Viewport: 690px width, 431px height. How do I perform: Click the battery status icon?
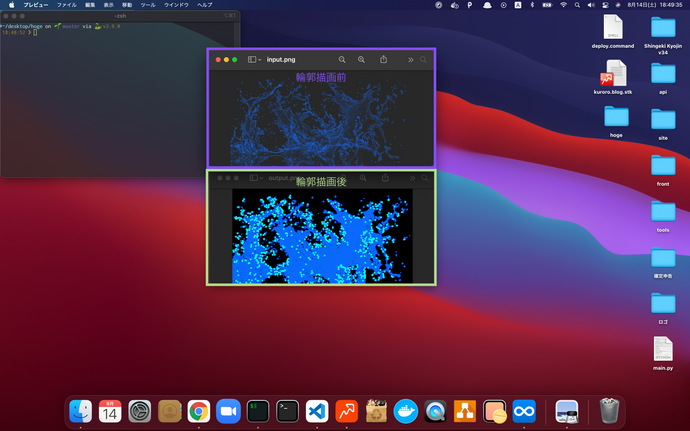point(547,5)
